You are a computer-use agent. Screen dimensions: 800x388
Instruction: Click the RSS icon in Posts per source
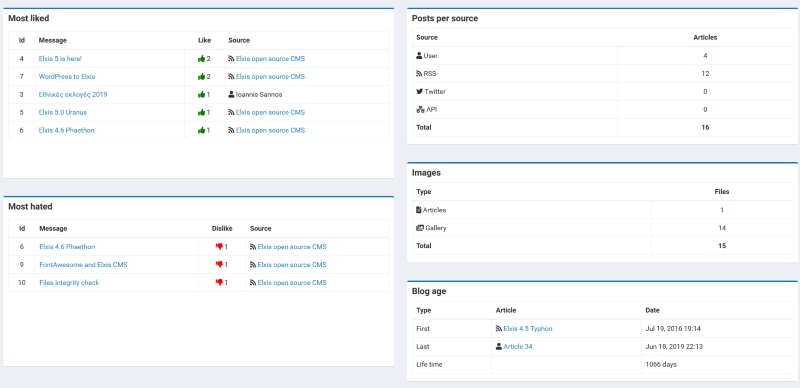419,74
